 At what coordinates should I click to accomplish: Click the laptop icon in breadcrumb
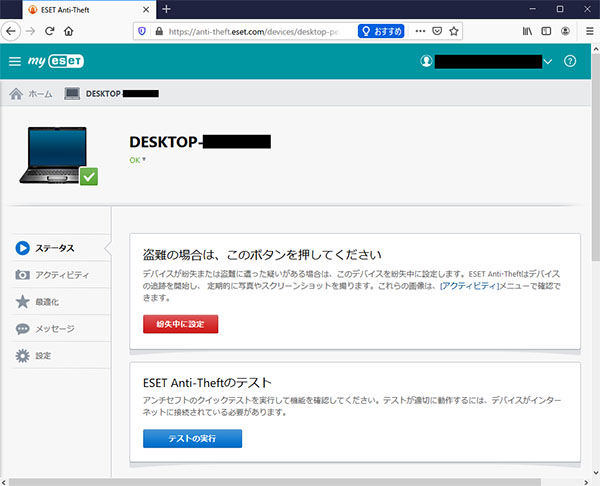pyautogui.click(x=72, y=94)
